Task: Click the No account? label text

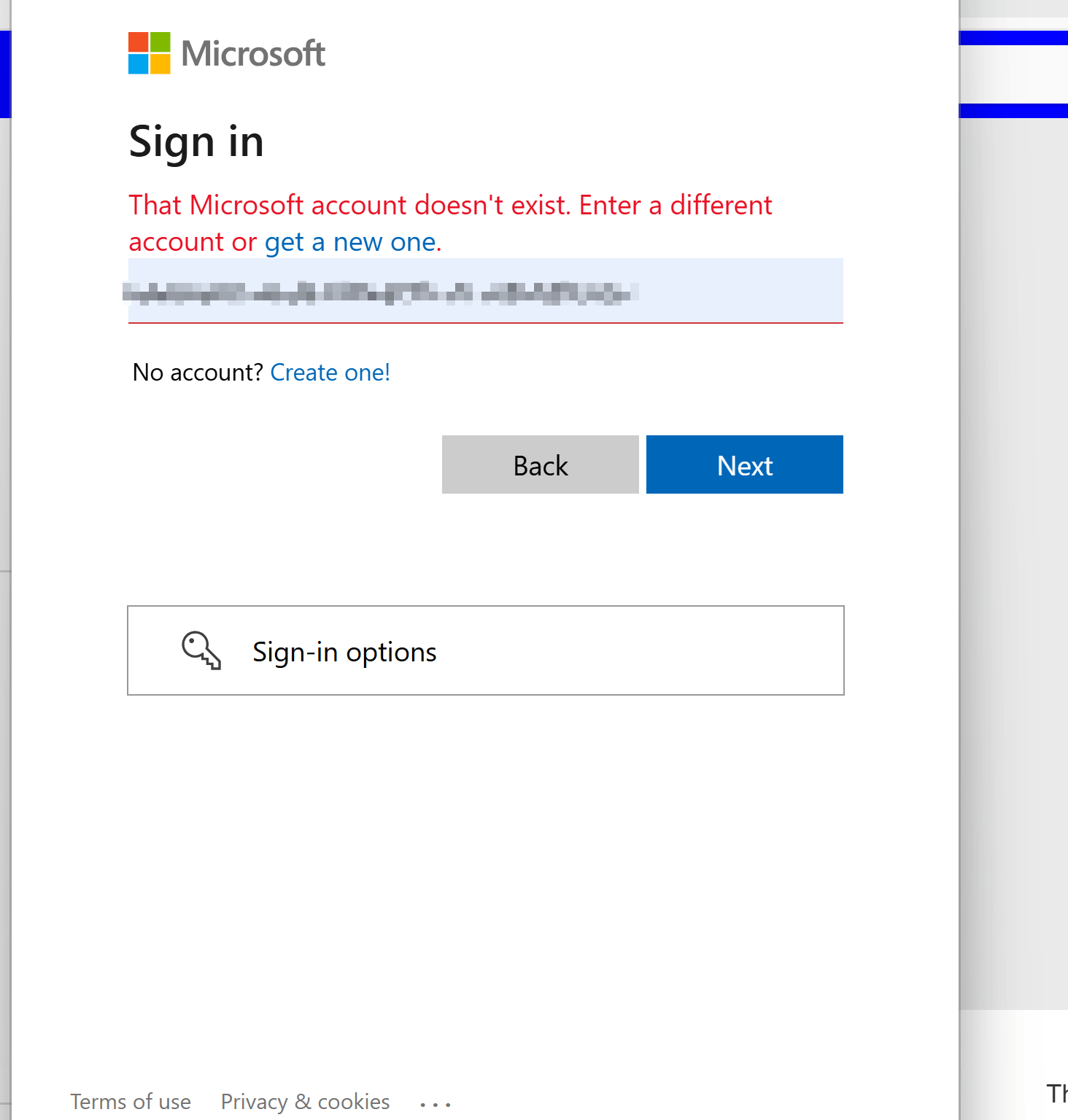Action: click(x=197, y=372)
